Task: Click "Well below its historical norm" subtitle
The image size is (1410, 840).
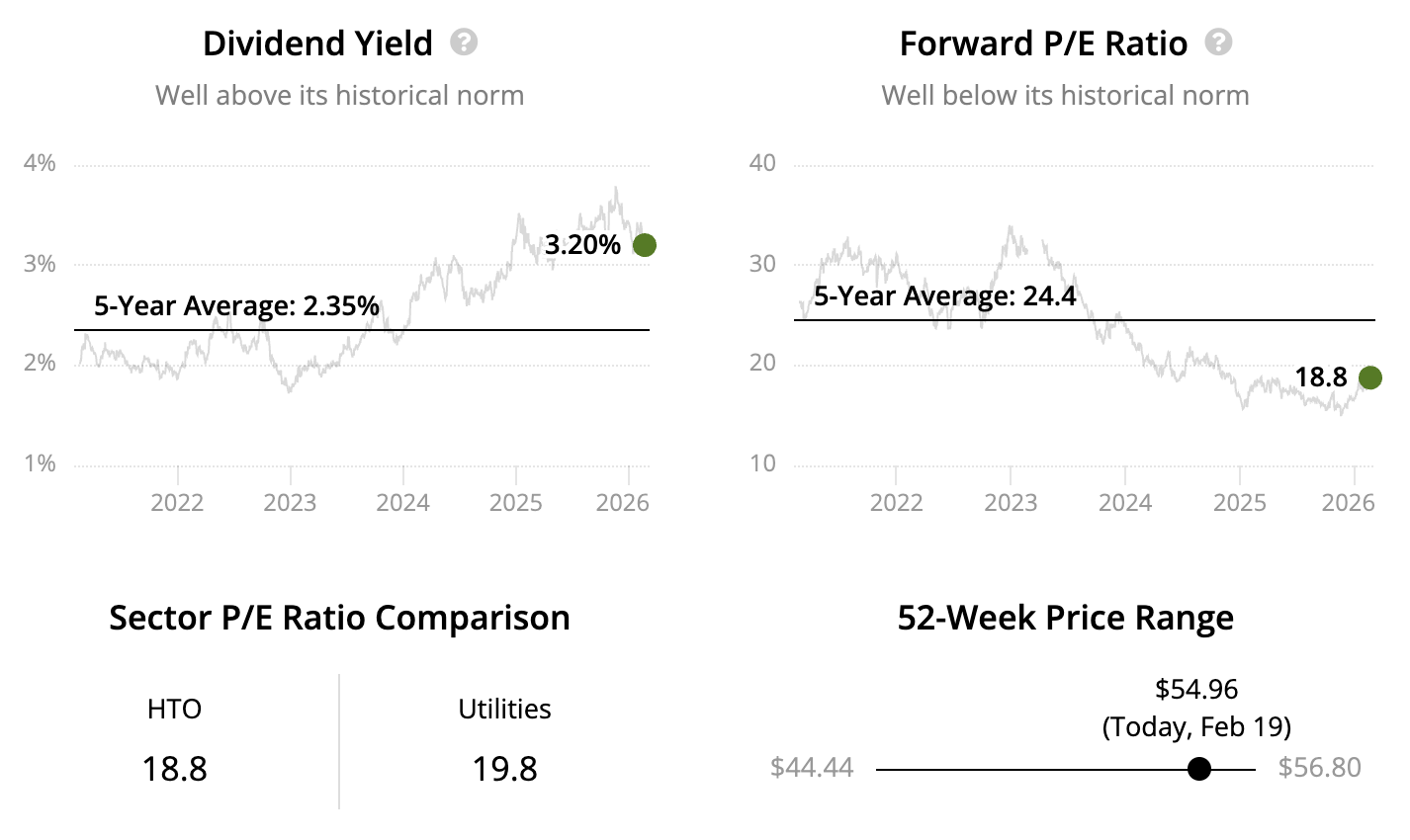Action: click(x=1065, y=96)
